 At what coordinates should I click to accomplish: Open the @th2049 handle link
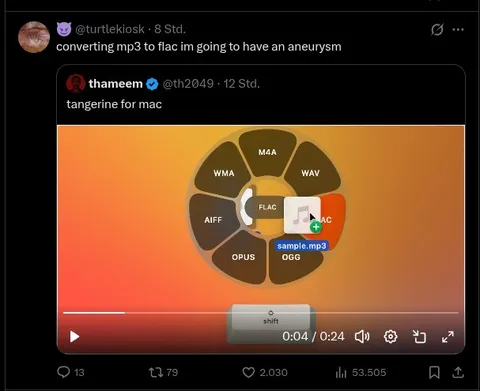(188, 84)
